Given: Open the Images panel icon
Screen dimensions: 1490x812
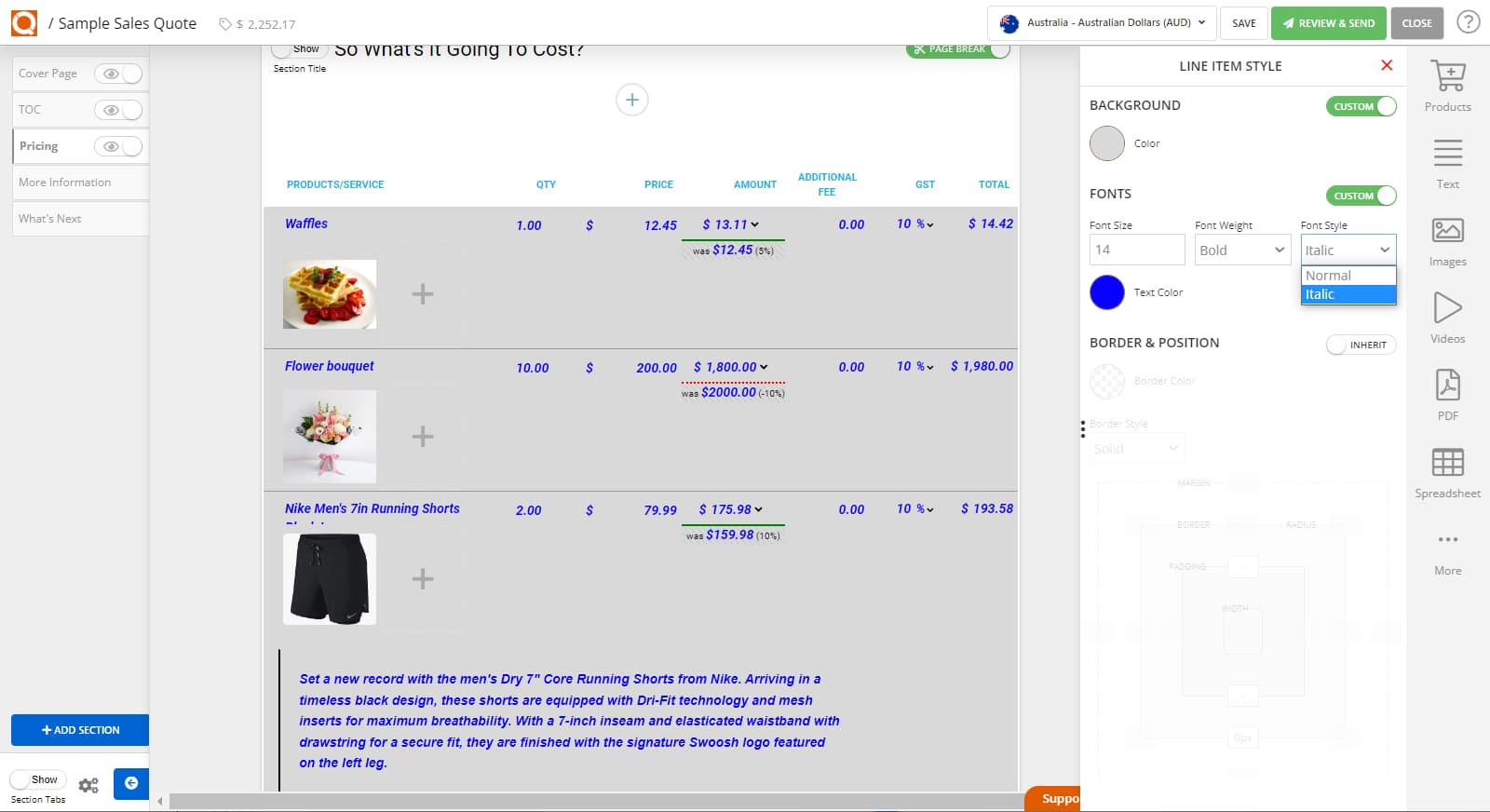Looking at the screenshot, I should [x=1447, y=231].
